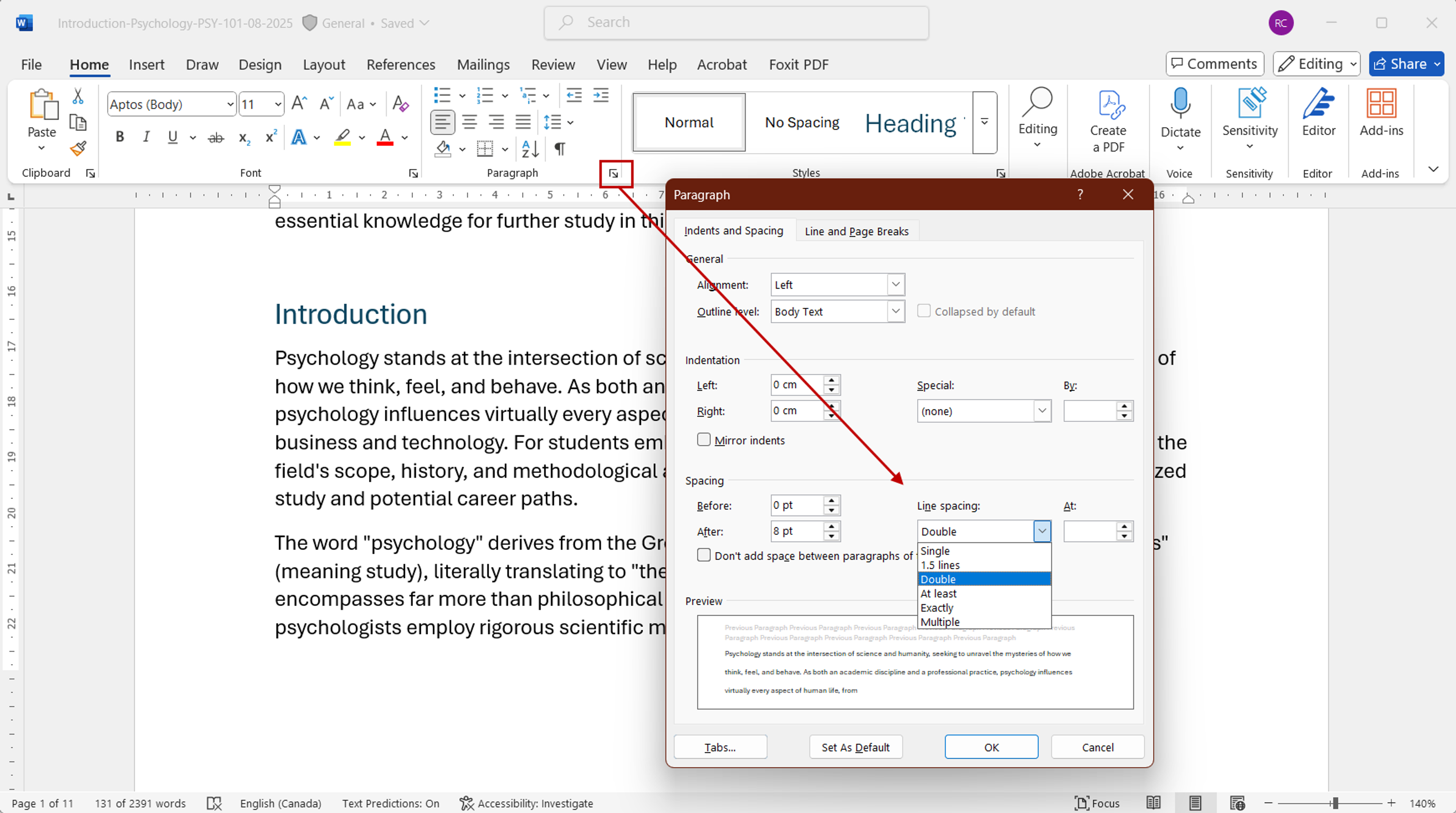Screen dimensions: 1456x813
Task: Open the Layout ribbon tab
Action: point(324,64)
